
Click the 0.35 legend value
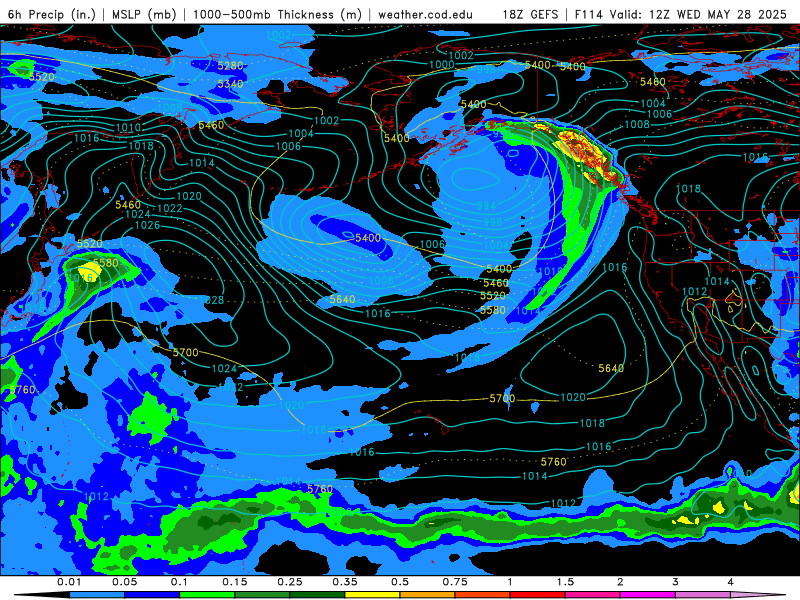[345, 582]
